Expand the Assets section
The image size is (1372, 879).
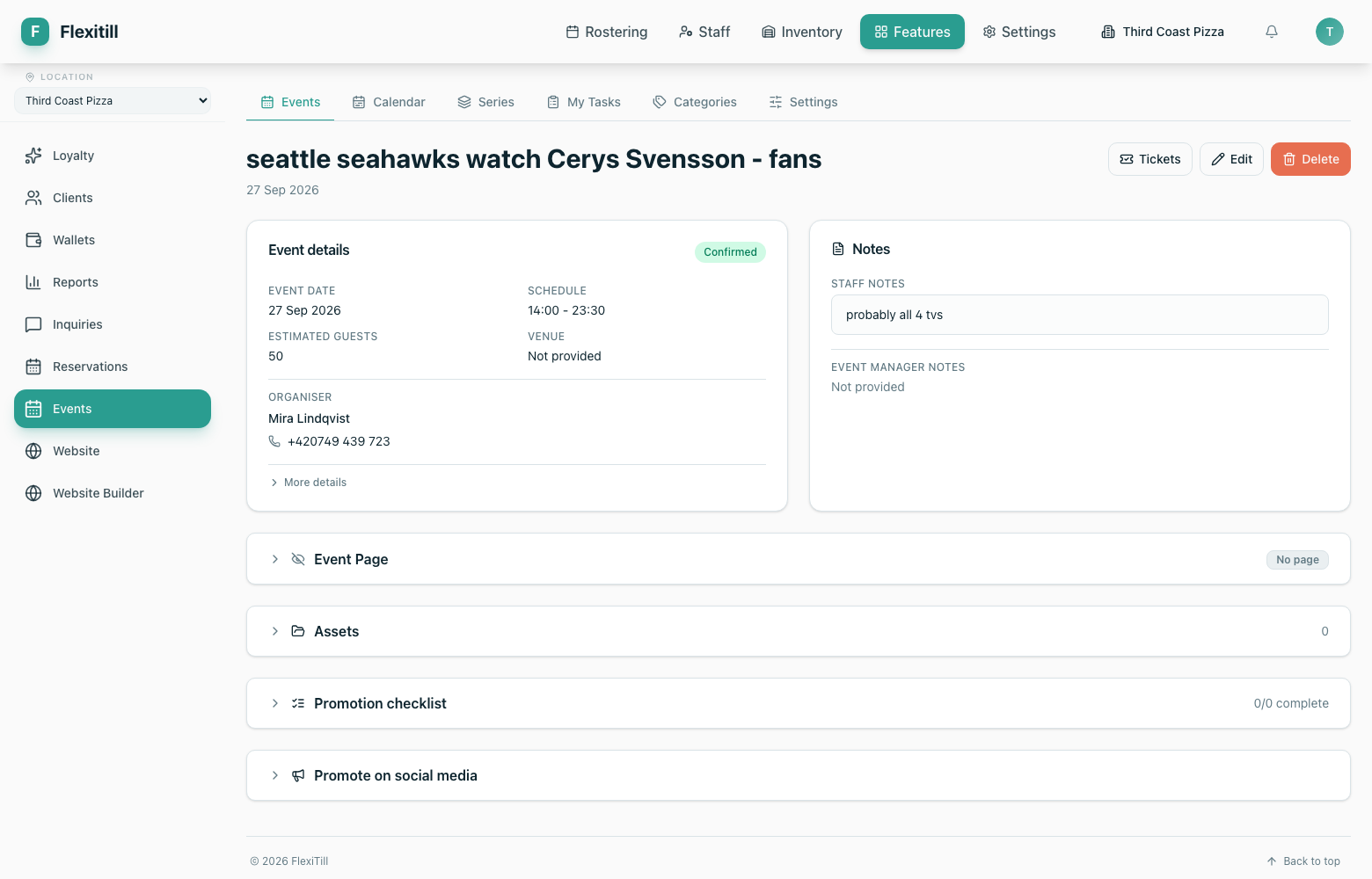[799, 631]
